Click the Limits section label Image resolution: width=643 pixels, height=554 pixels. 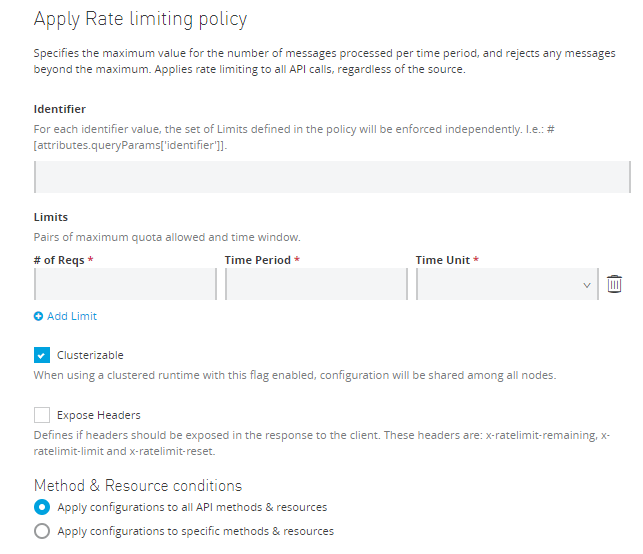click(x=51, y=217)
